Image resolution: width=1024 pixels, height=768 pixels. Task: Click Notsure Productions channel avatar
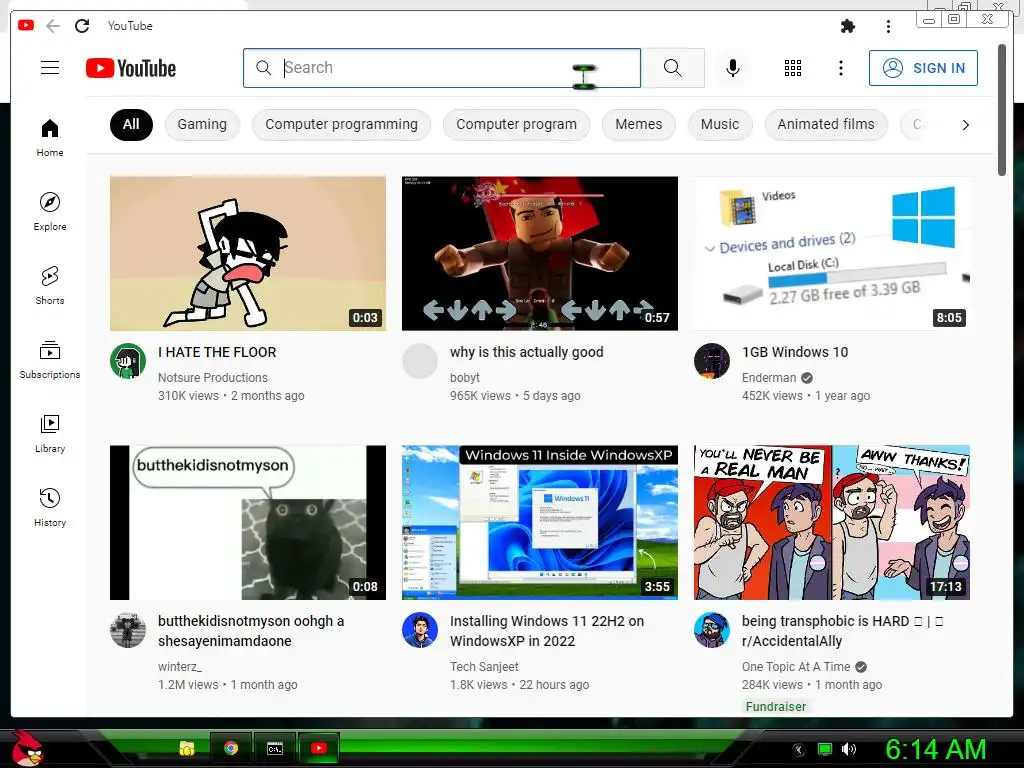pos(128,361)
